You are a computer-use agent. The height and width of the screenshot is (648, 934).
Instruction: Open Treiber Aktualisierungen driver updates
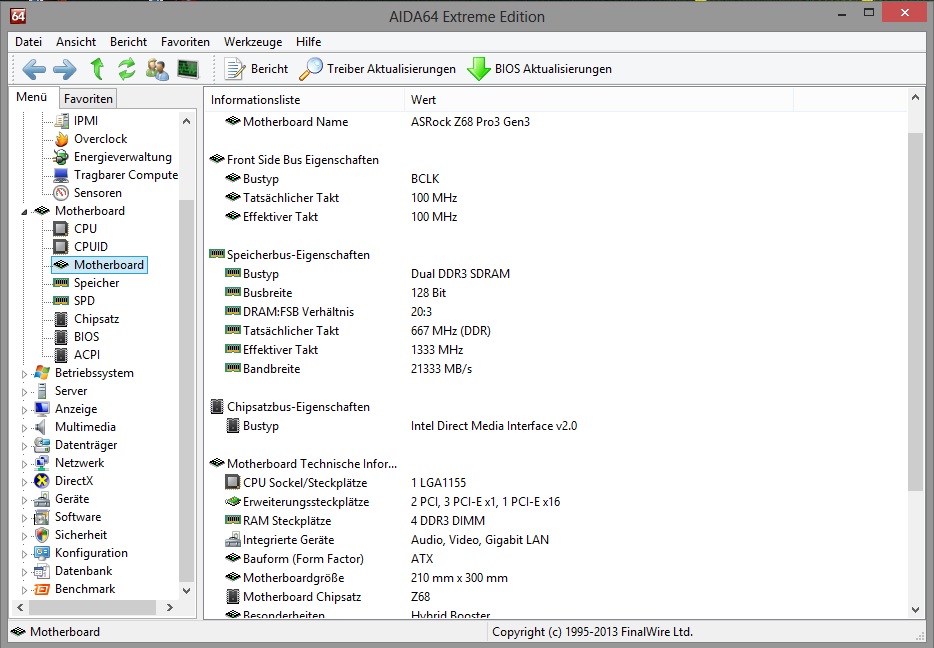378,69
